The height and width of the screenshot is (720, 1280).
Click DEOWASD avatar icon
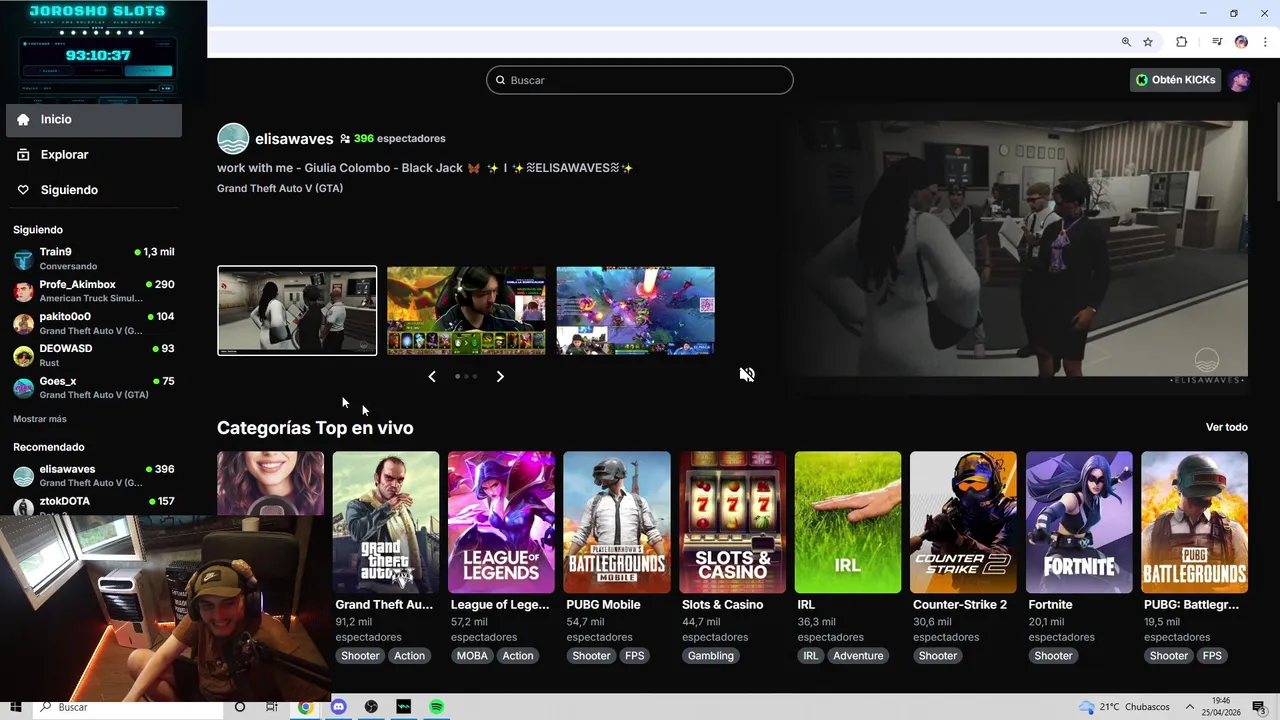click(23, 356)
